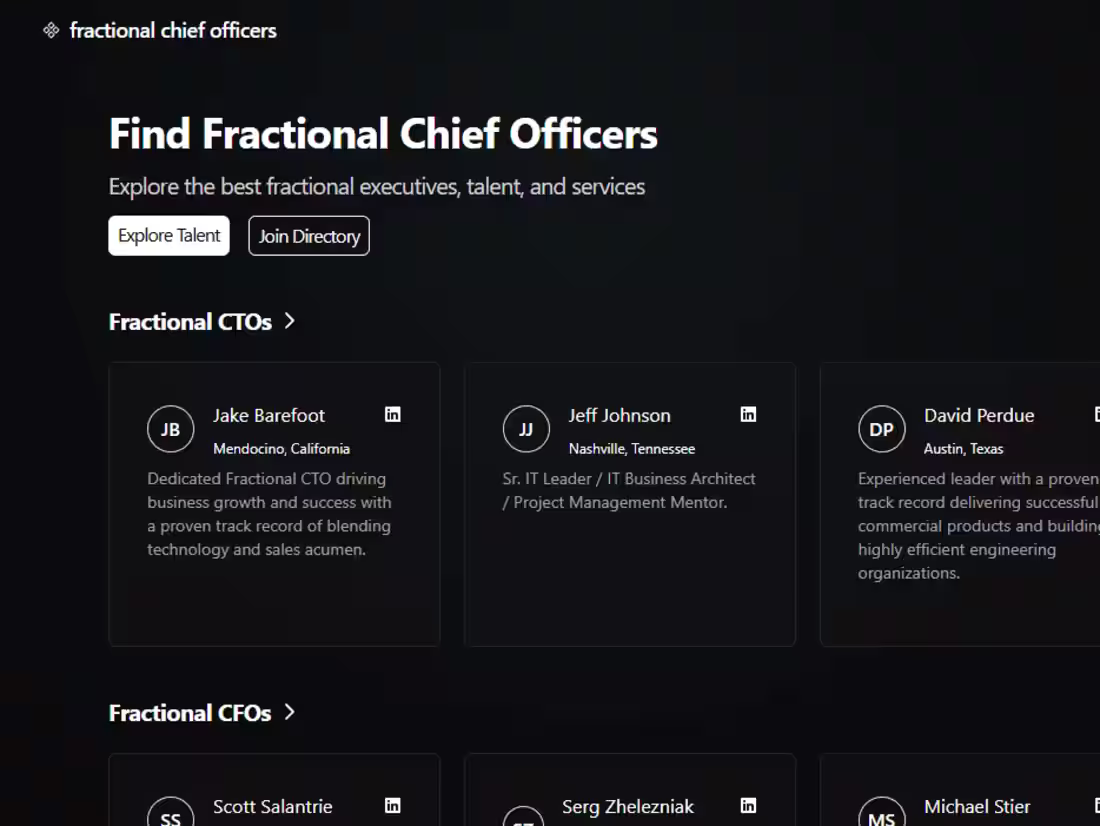Viewport: 1100px width, 826px height.
Task: Click Jeff Johnson's LinkedIn icon
Action: (x=748, y=414)
